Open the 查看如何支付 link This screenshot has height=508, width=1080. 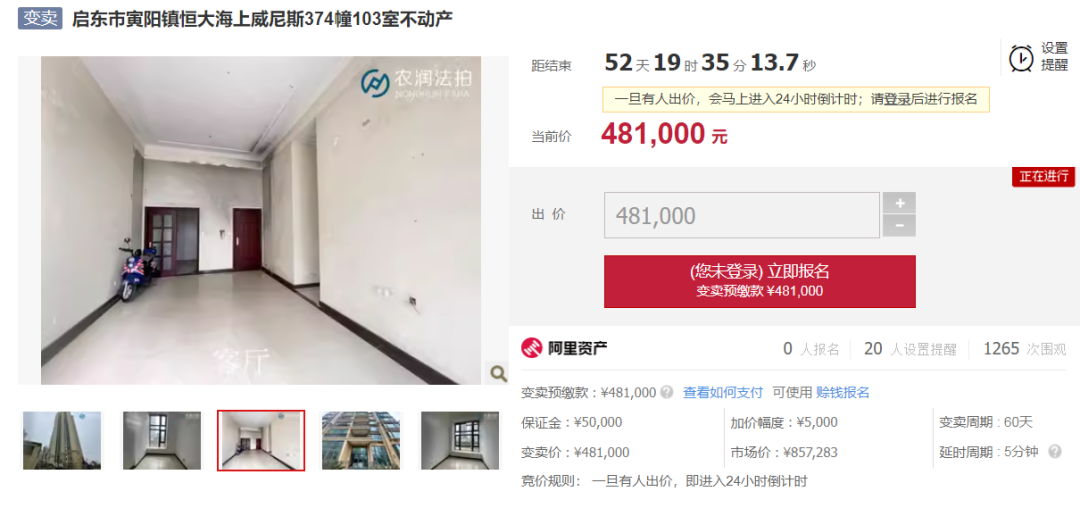point(723,392)
